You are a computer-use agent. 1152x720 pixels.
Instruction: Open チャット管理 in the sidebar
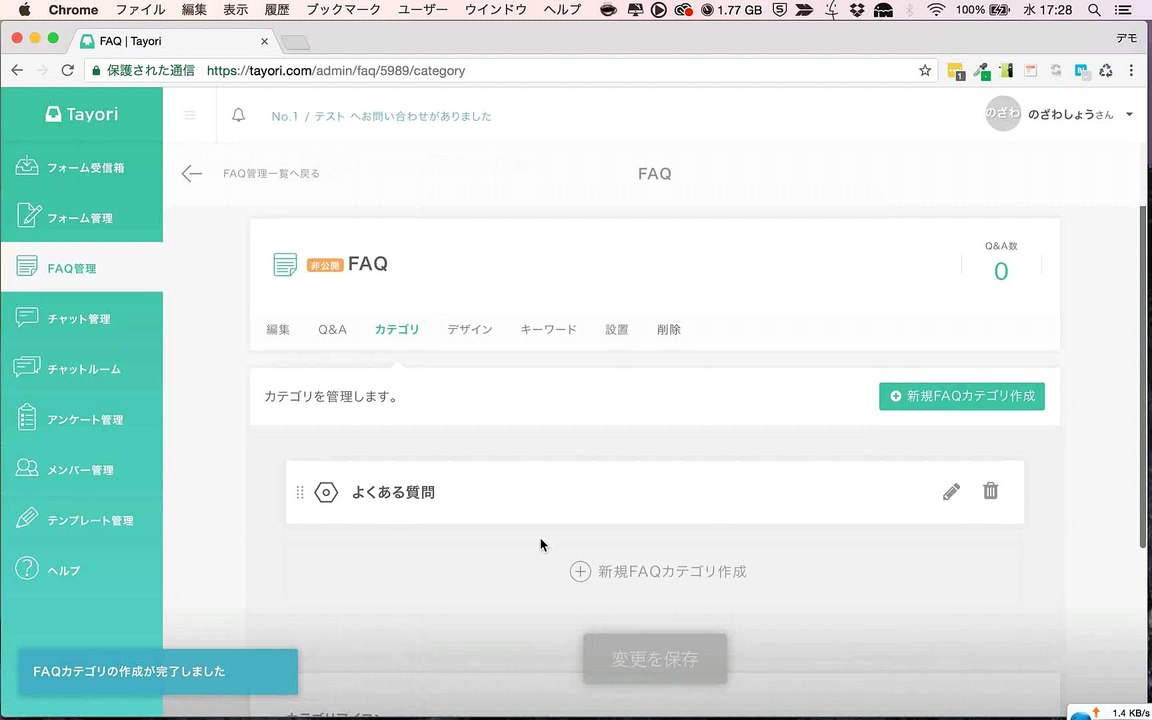(81, 319)
